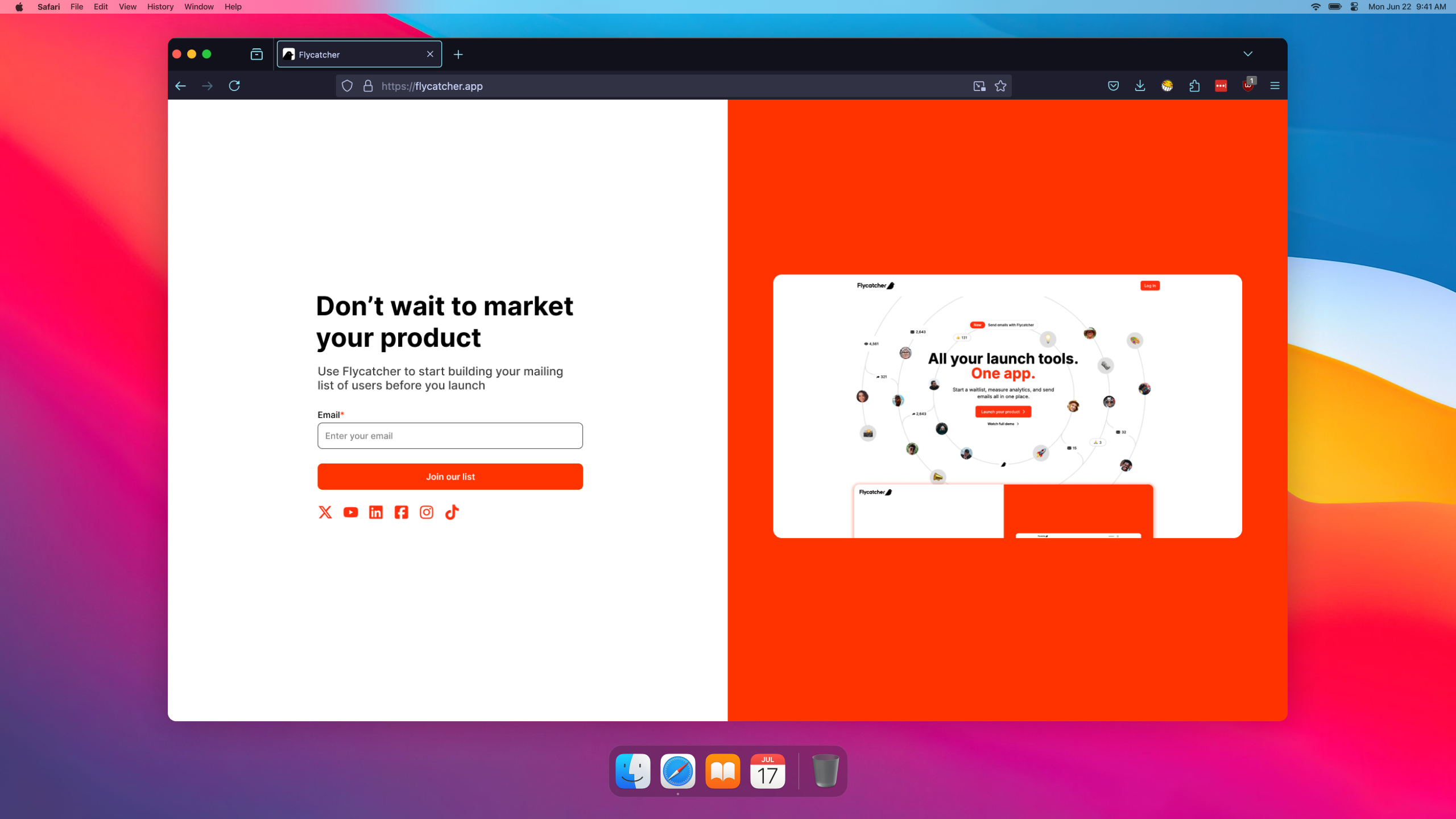Open Calendar from the dock
The height and width of the screenshot is (819, 1456).
tap(768, 771)
